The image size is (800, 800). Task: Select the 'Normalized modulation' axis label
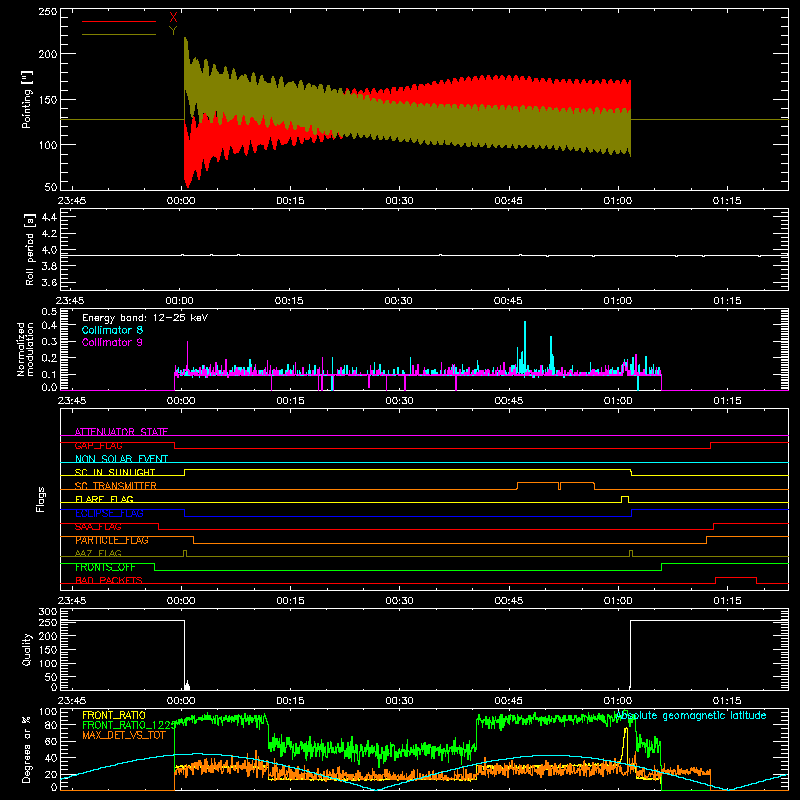click(x=25, y=349)
